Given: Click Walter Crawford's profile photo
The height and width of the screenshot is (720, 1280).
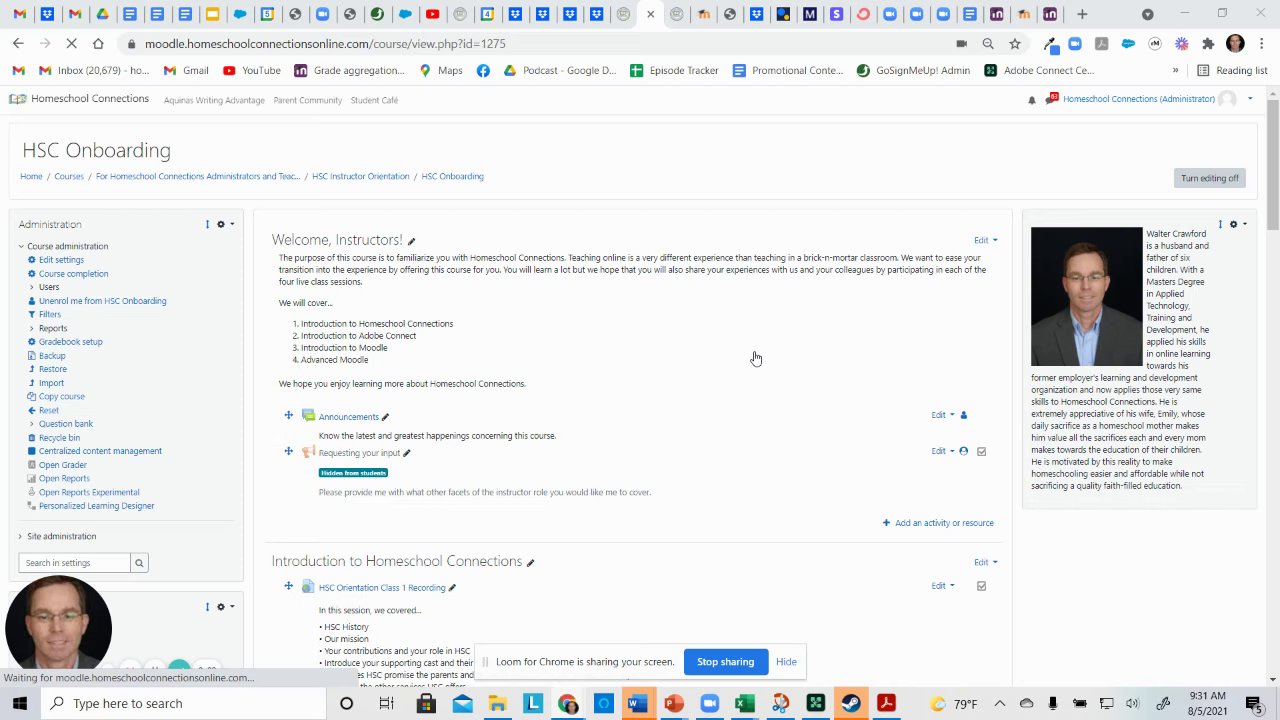Looking at the screenshot, I should point(1086,297).
